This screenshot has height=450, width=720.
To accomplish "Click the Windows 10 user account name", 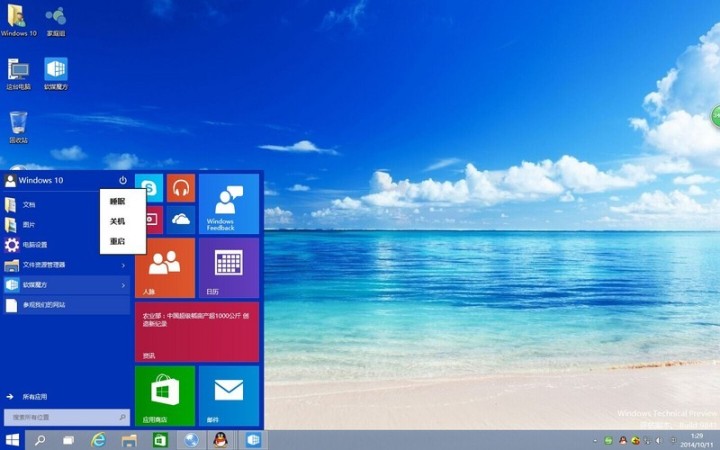I will pyautogui.click(x=40, y=180).
